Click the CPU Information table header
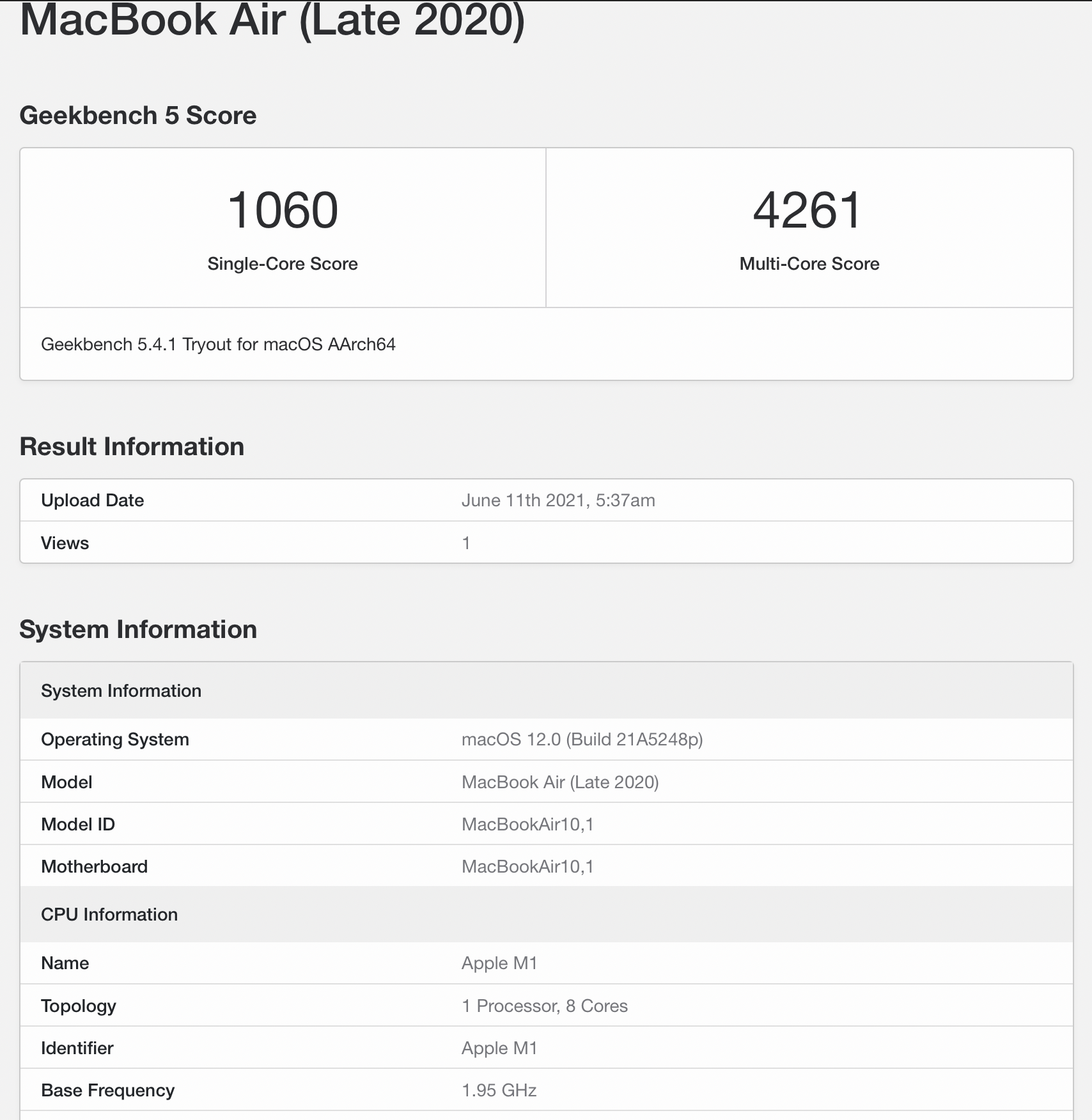Image resolution: width=1092 pixels, height=1120 pixels. click(109, 915)
